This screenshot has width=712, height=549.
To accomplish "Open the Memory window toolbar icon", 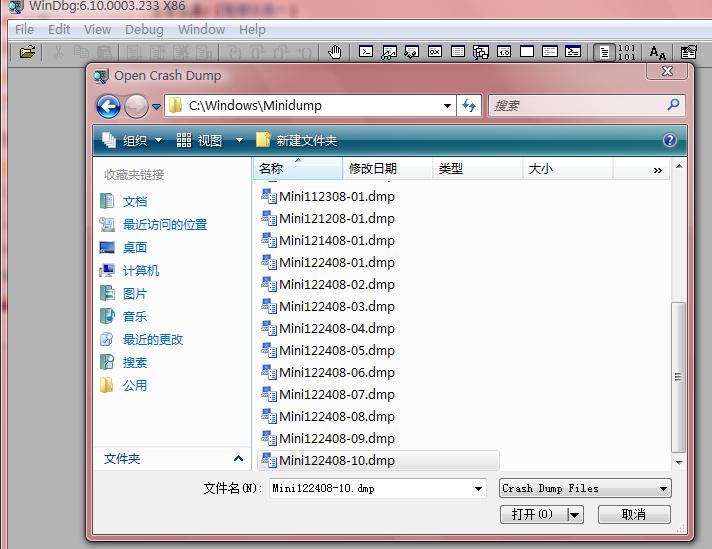I will tap(458, 52).
